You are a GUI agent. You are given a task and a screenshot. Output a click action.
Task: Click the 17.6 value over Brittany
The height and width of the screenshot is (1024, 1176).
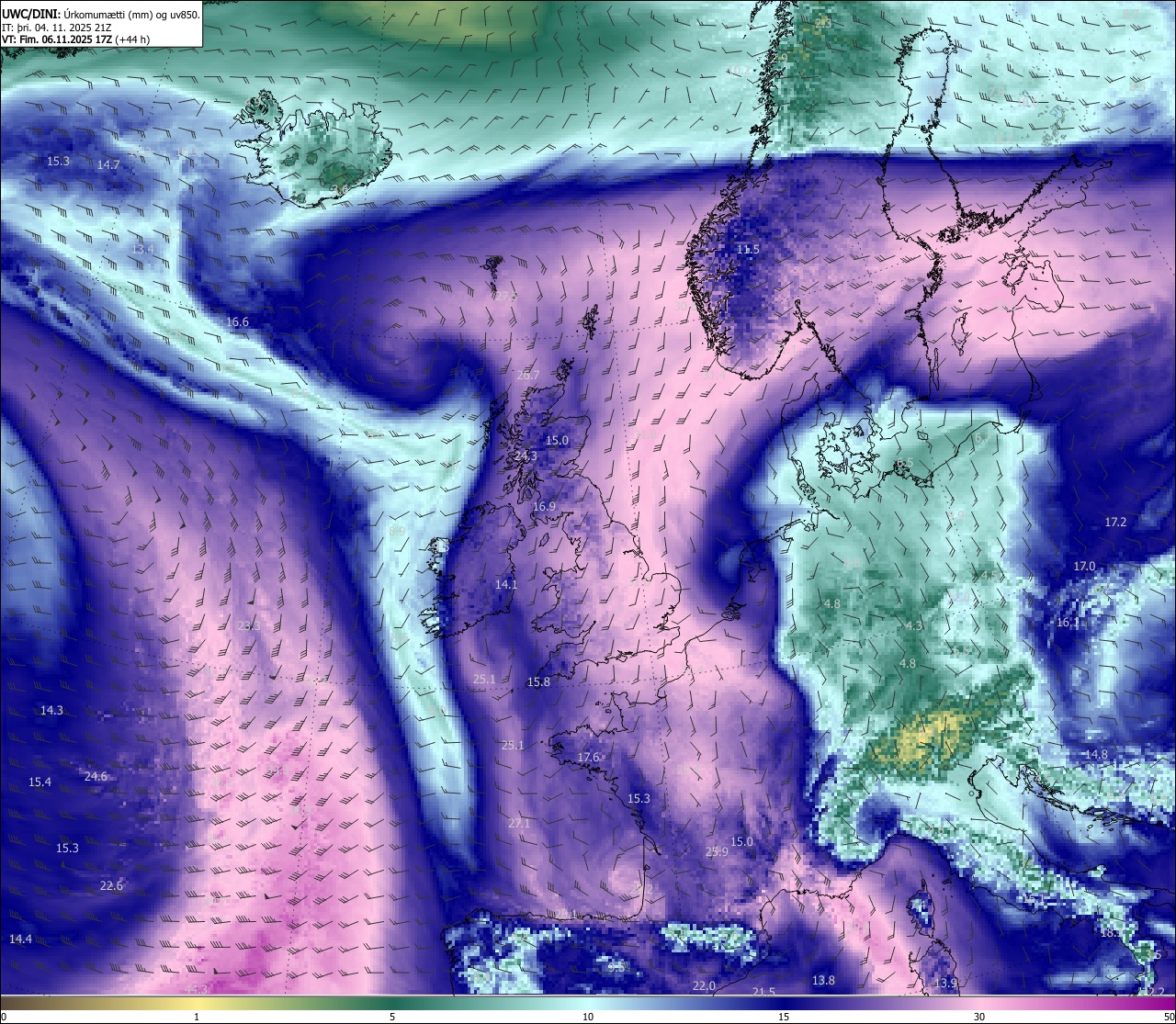588,758
